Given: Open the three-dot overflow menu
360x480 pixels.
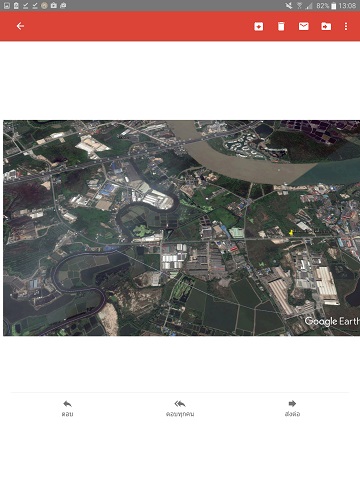Looking at the screenshot, I should click(346, 26).
